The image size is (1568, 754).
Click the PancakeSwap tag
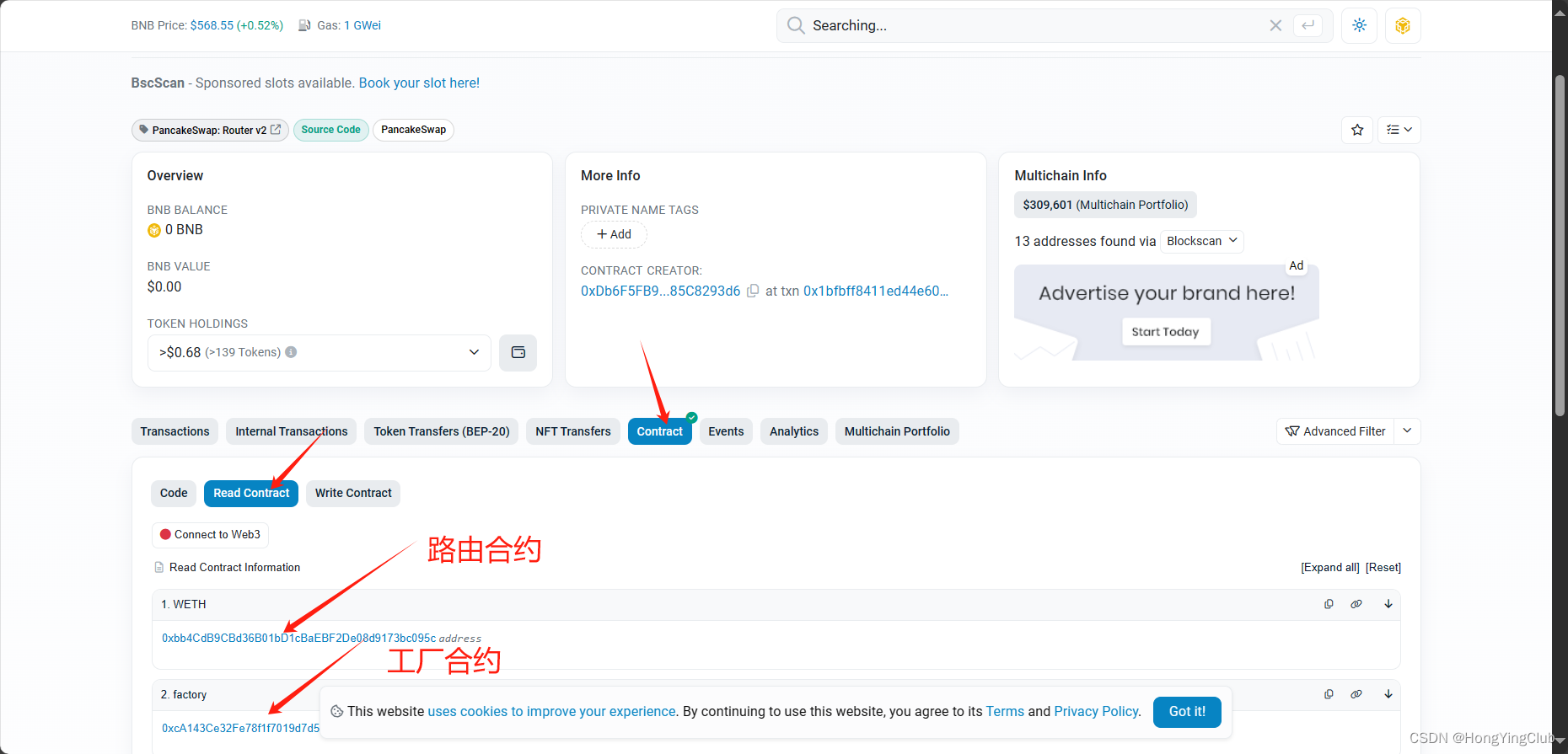click(413, 130)
